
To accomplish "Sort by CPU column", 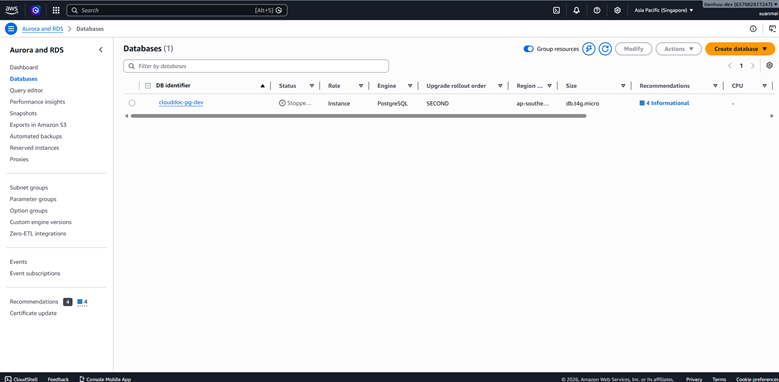I will click(x=765, y=86).
